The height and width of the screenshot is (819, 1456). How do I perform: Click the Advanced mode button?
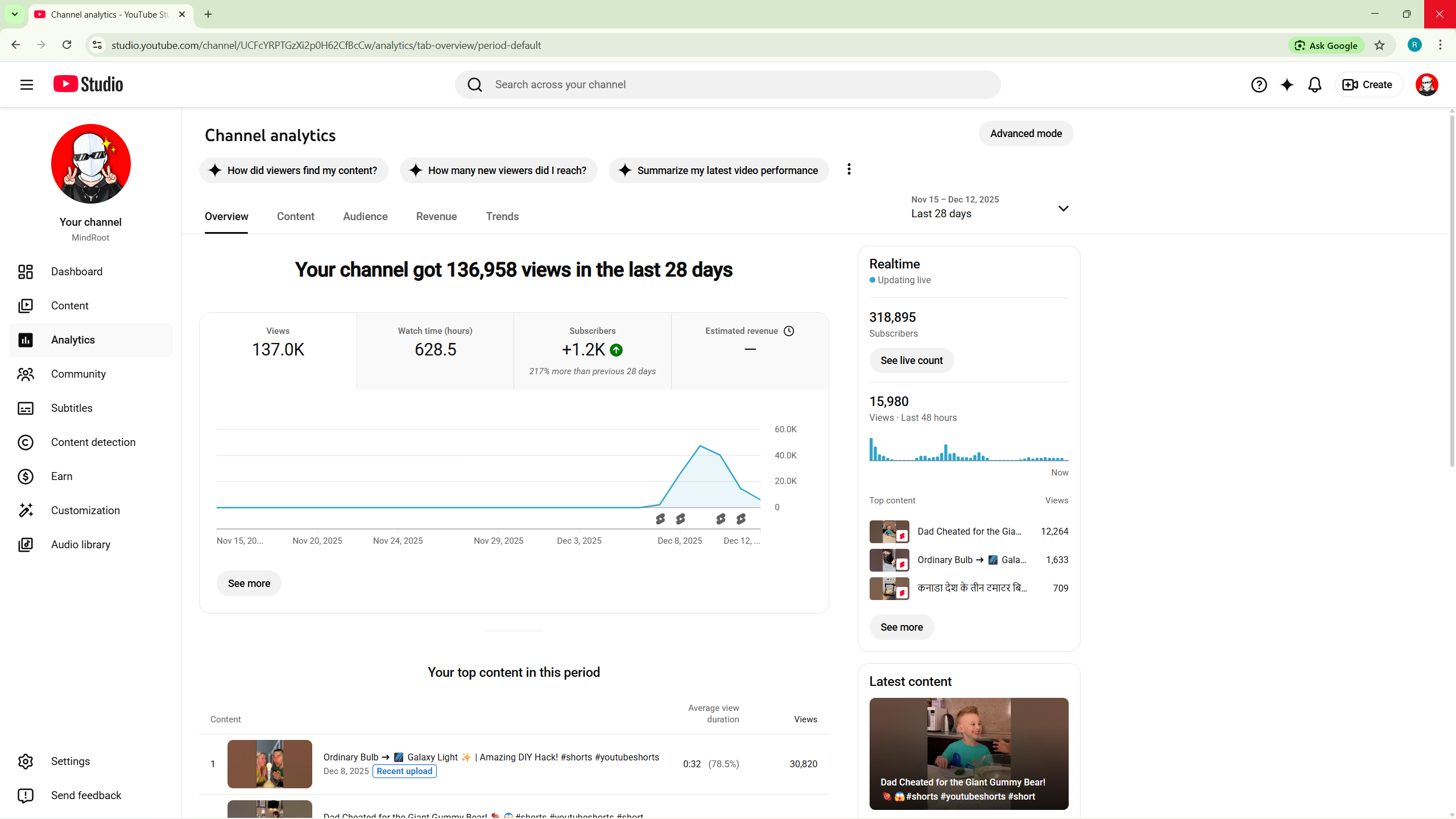[x=1025, y=134]
